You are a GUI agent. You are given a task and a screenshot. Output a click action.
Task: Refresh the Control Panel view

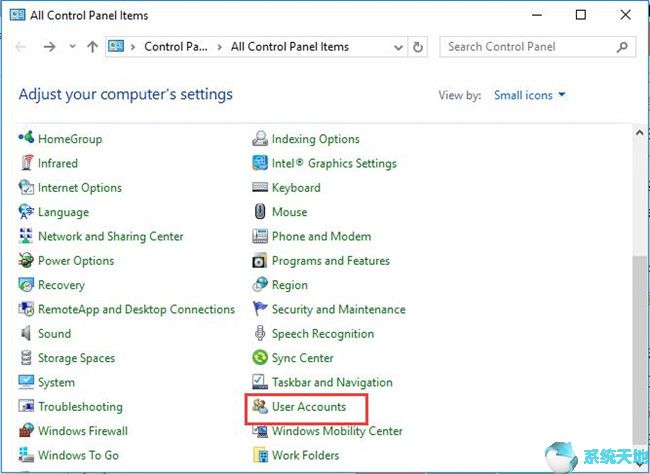(x=418, y=47)
